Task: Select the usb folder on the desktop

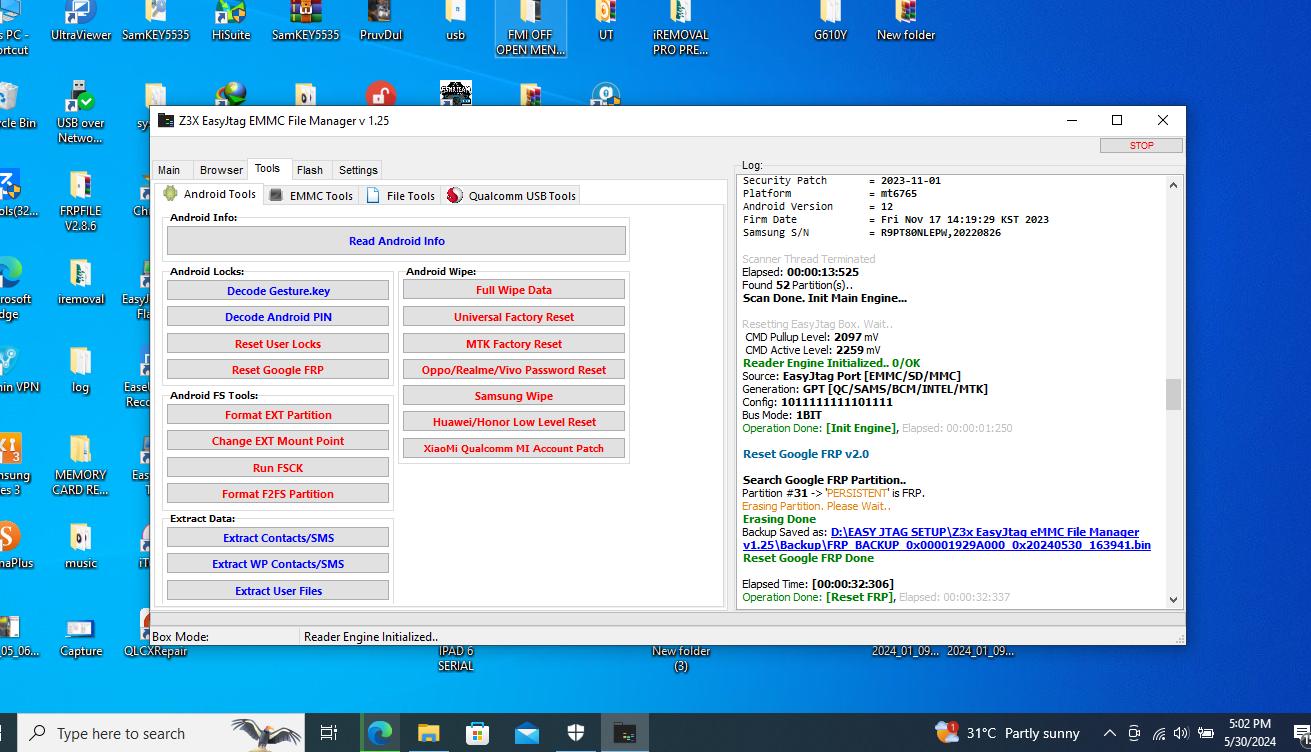Action: click(455, 20)
